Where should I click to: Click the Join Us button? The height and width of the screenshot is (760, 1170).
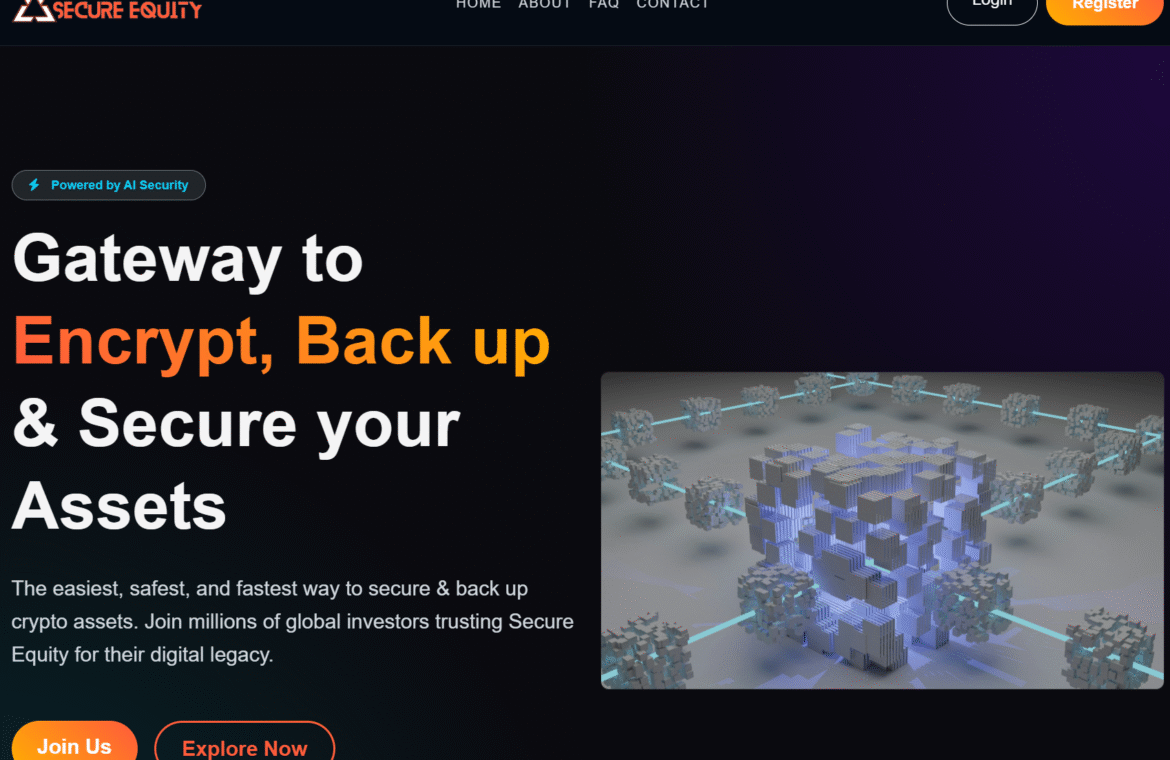pos(75,742)
